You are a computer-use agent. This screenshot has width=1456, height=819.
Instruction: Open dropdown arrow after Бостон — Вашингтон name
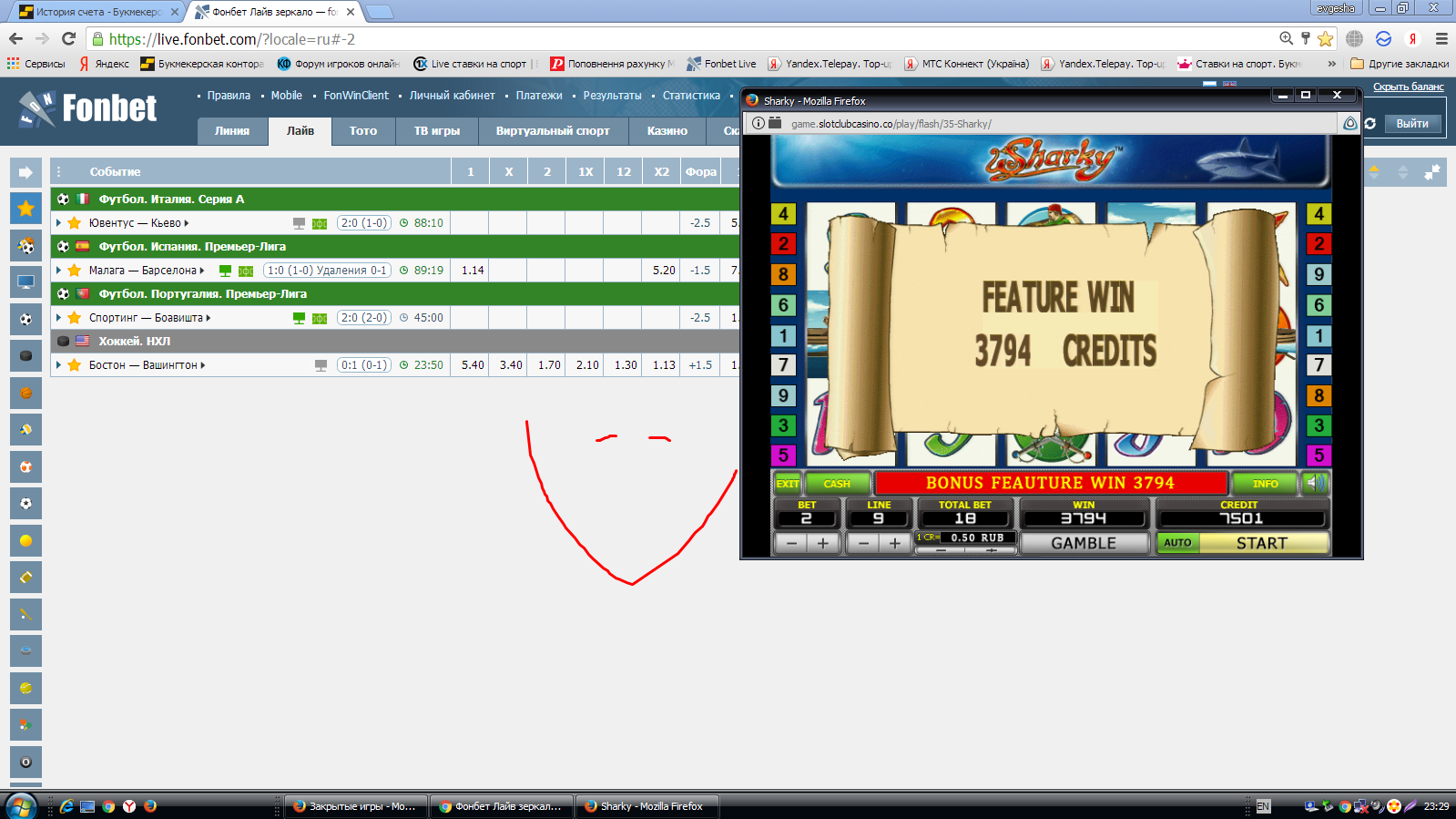[203, 365]
